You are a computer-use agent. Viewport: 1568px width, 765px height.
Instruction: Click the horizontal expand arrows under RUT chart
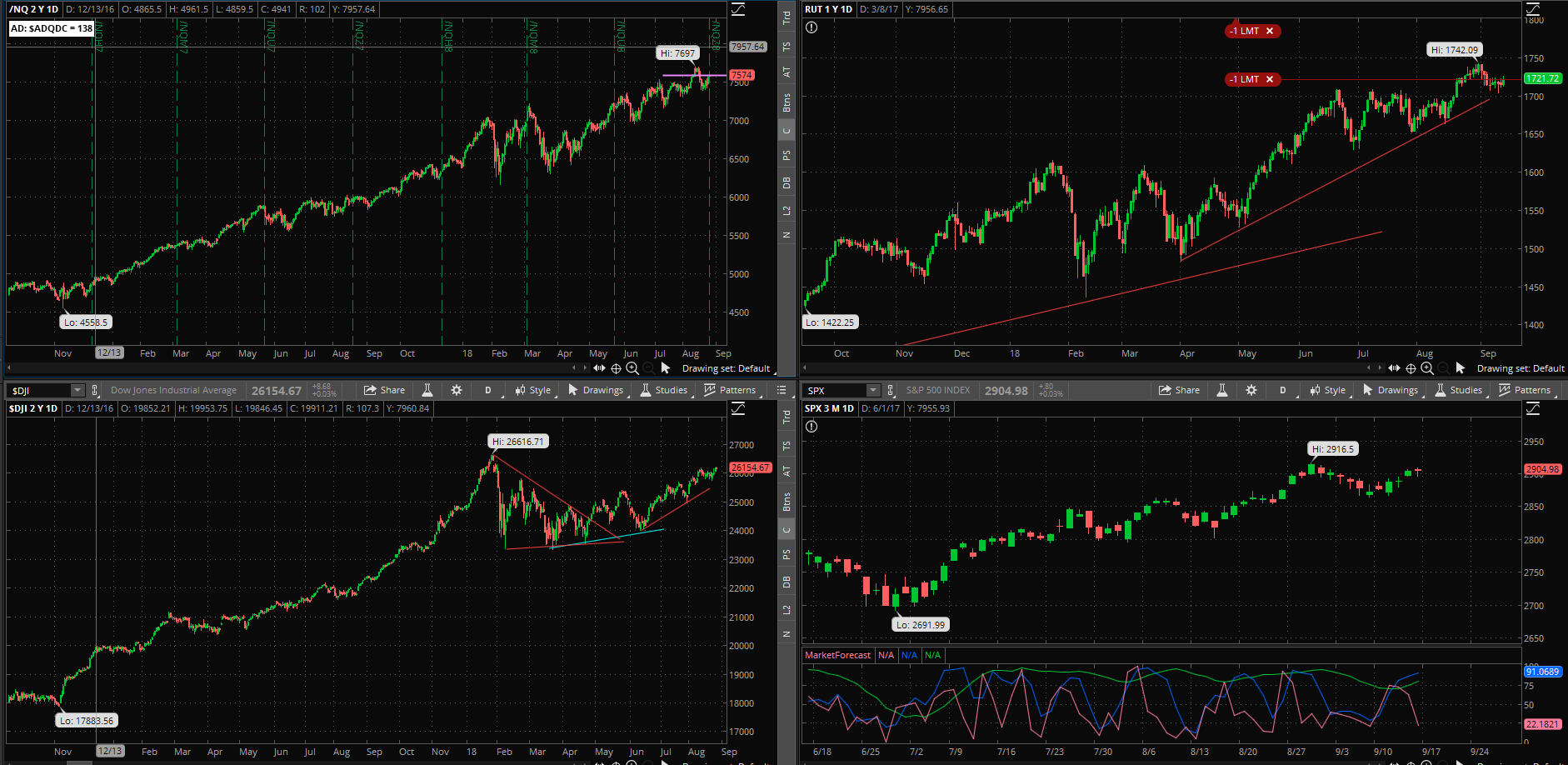click(x=1395, y=368)
